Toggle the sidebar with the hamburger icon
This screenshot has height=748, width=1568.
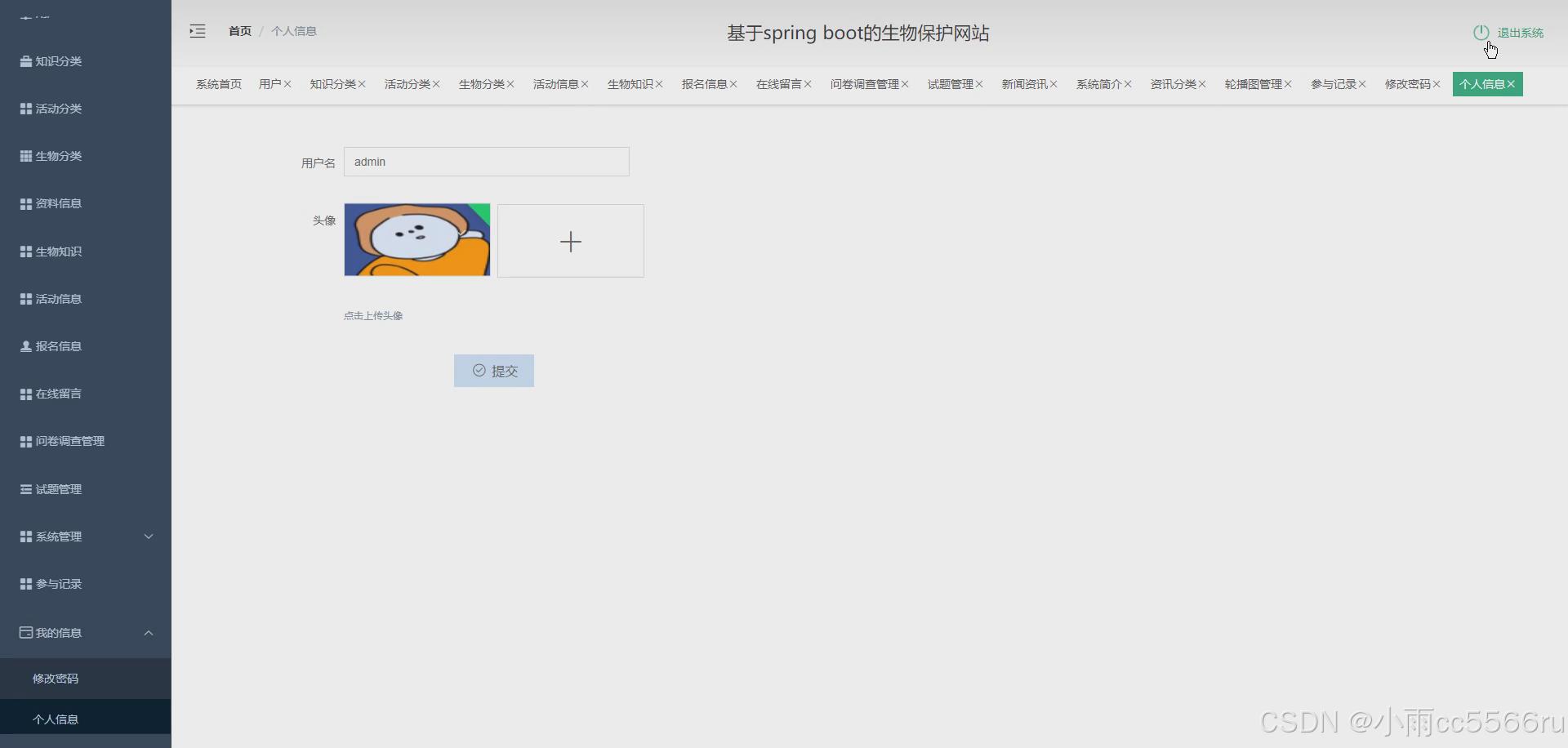197,31
